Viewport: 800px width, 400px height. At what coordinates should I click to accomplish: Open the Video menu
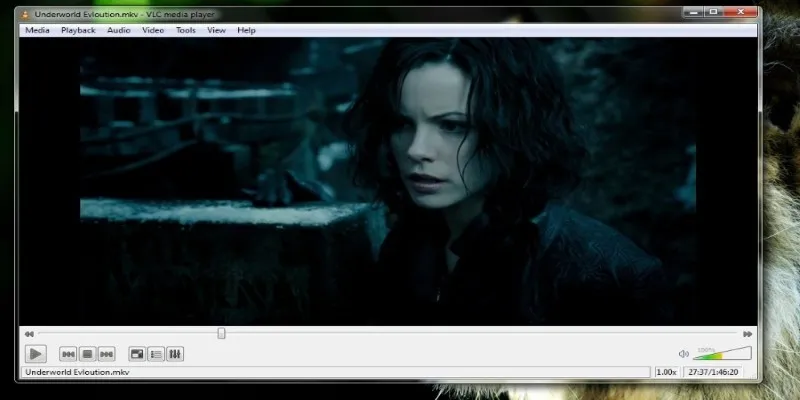coord(153,30)
